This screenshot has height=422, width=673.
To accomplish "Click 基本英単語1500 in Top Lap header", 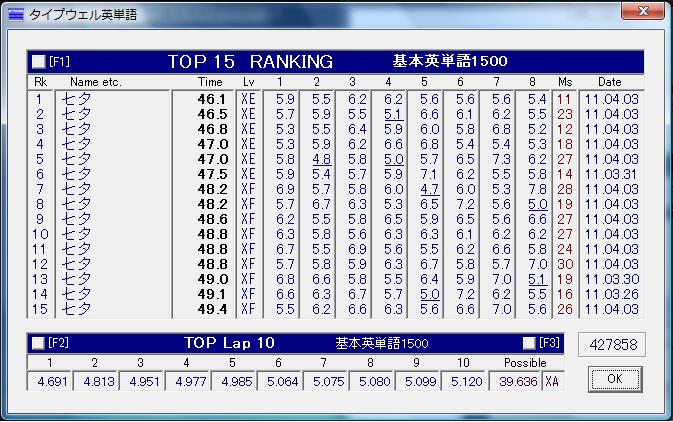I will pyautogui.click(x=382, y=343).
